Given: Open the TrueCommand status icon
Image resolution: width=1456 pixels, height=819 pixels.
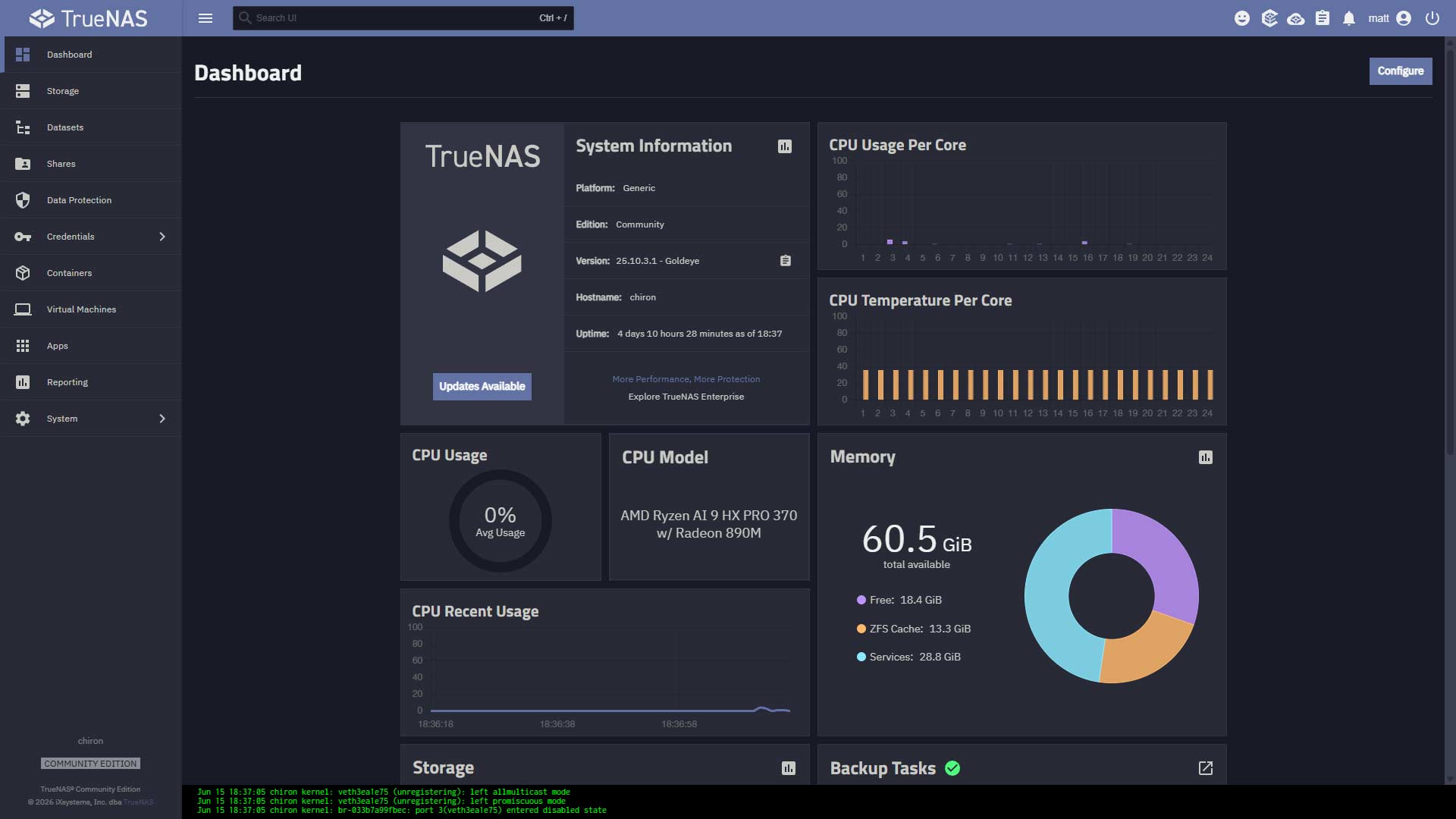Looking at the screenshot, I should click(x=1269, y=18).
